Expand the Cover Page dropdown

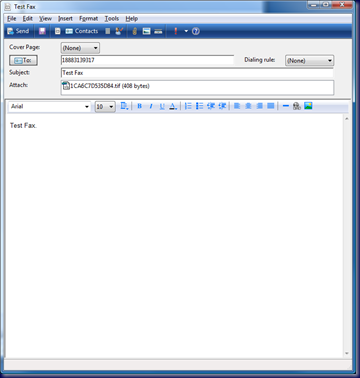(x=80, y=48)
